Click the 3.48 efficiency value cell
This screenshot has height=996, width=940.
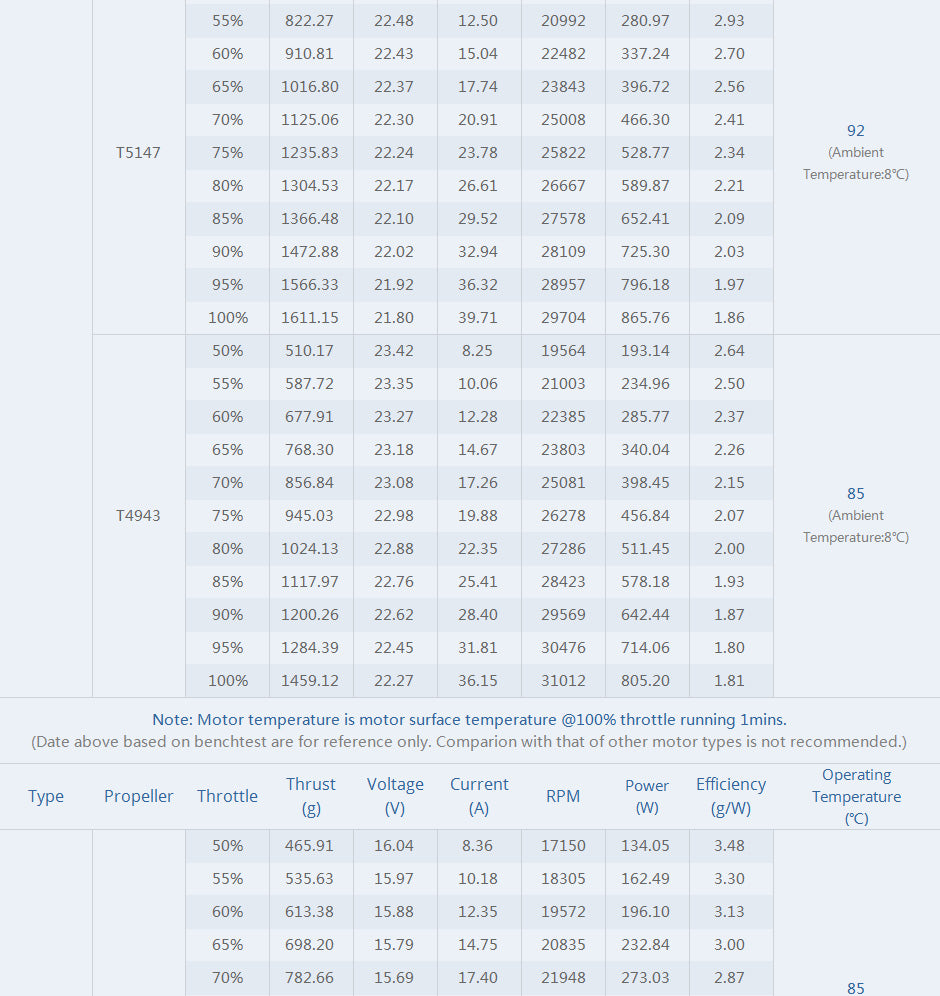coord(730,846)
